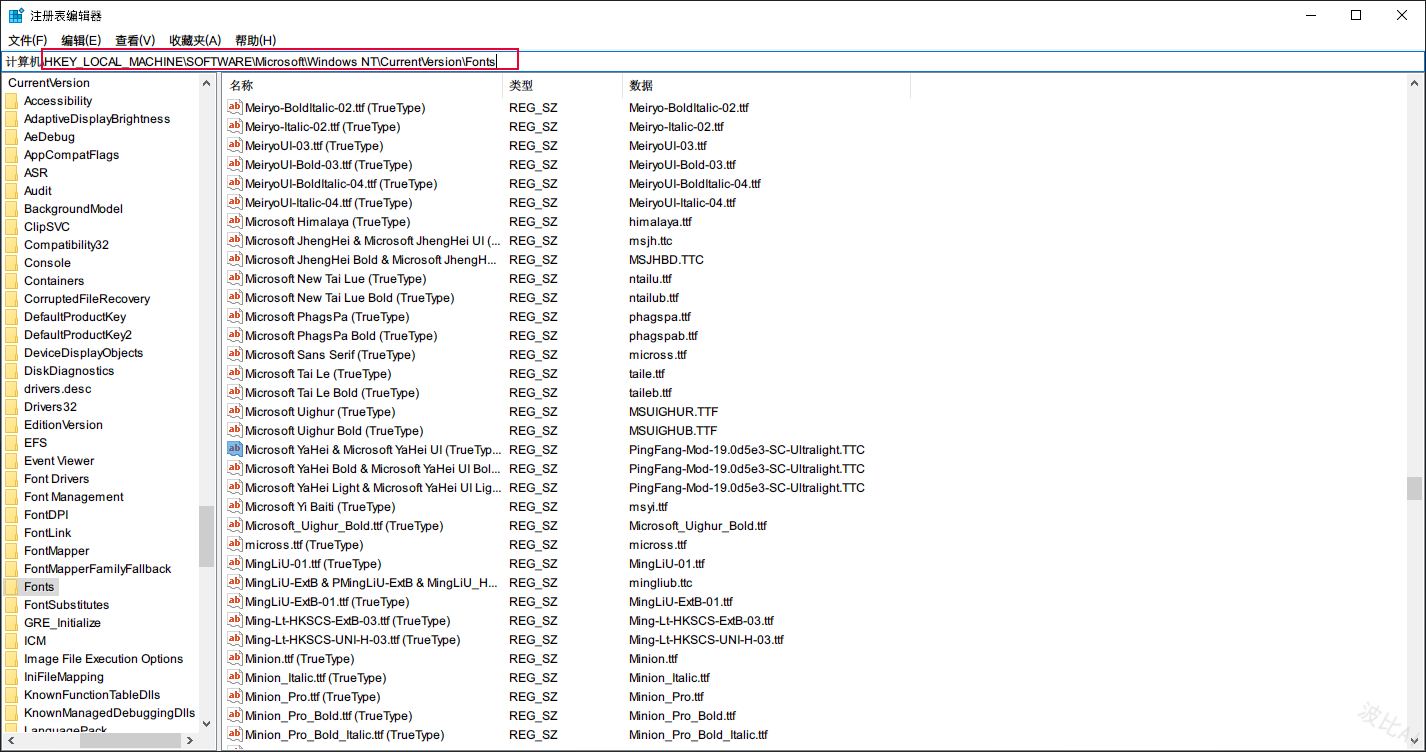Click the folder icon of Fonts key

(x=12, y=587)
